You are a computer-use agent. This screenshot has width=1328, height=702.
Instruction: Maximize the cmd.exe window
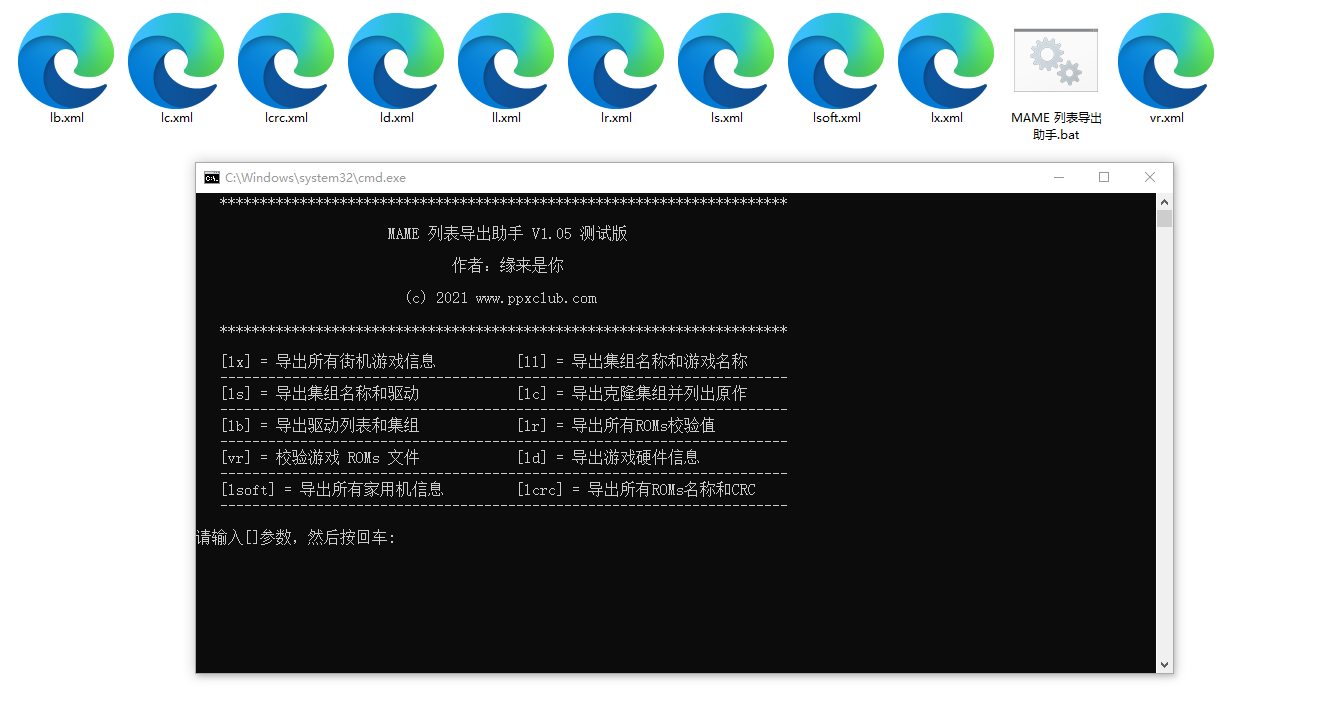pos(1104,178)
